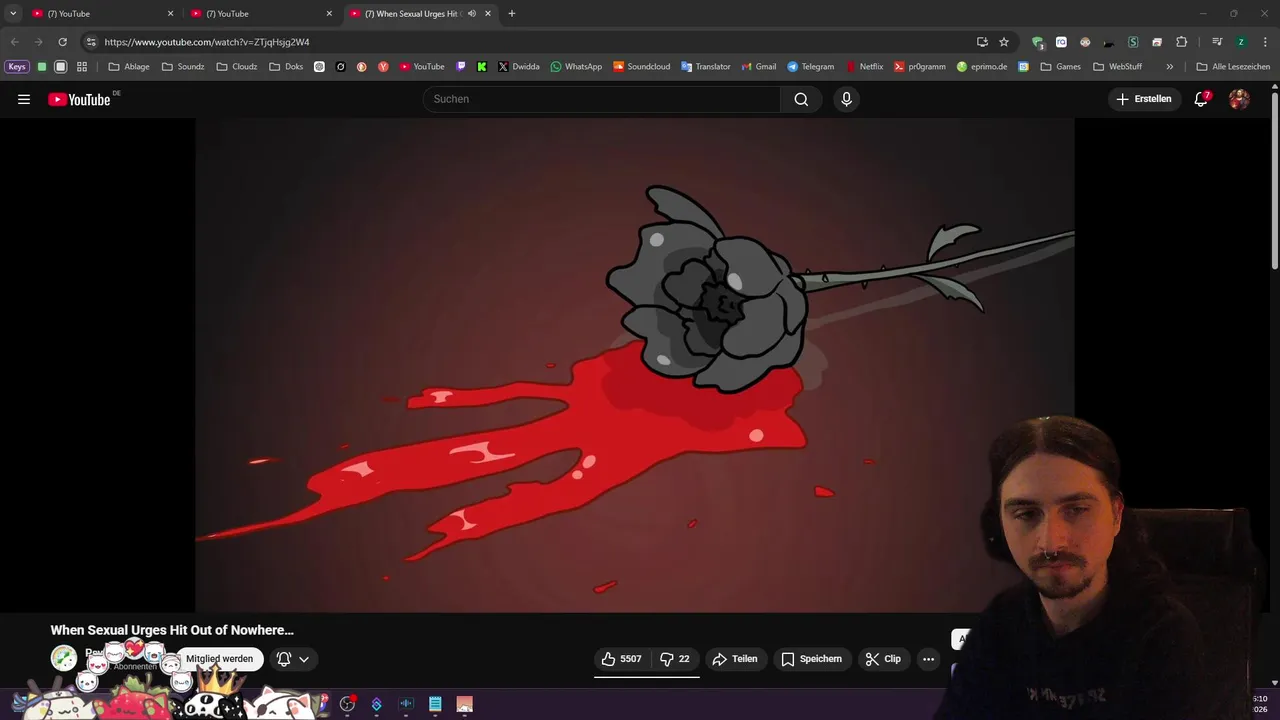Bookmark this page with the star

1004,42
